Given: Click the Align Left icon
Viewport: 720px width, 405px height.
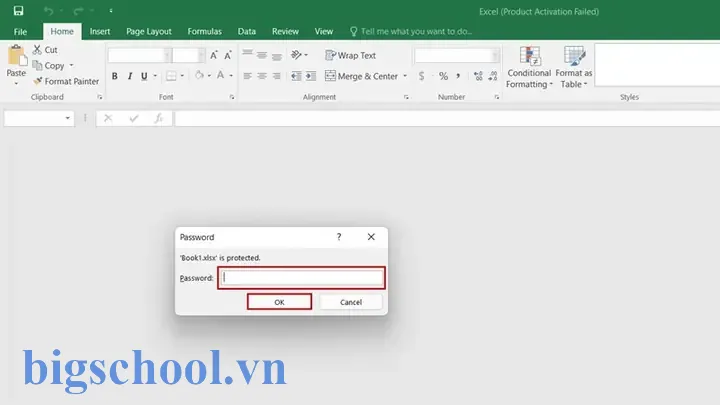Looking at the screenshot, I should 248,76.
